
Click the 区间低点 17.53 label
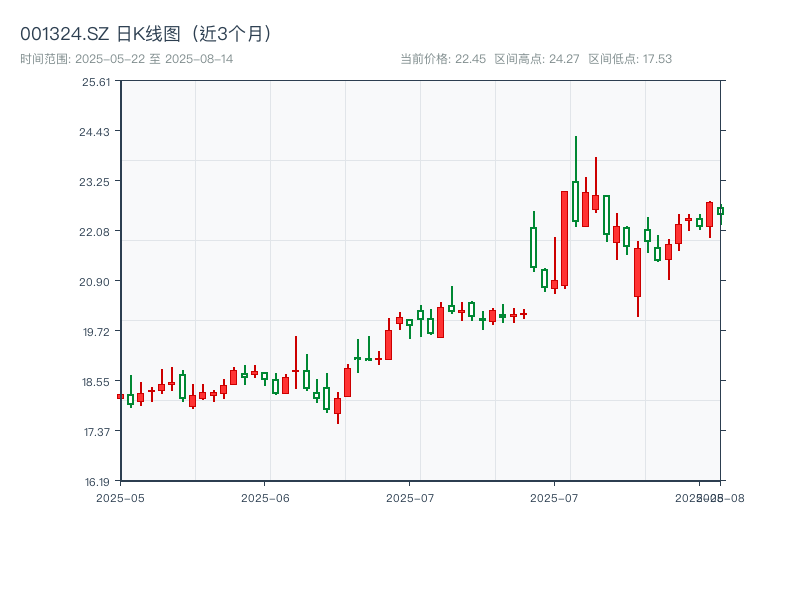tap(630, 59)
